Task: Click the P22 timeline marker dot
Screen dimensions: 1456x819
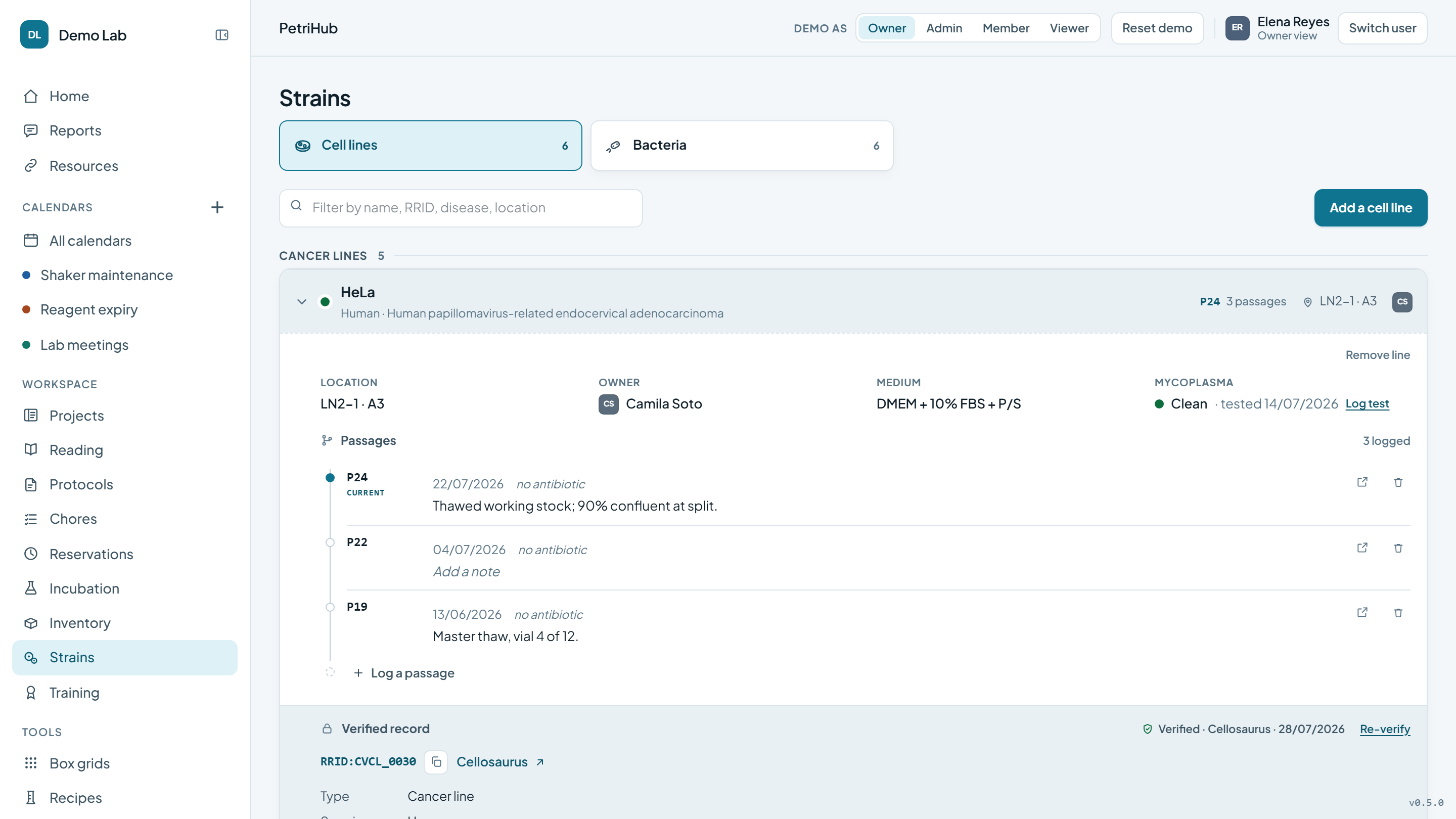Action: 330,542
